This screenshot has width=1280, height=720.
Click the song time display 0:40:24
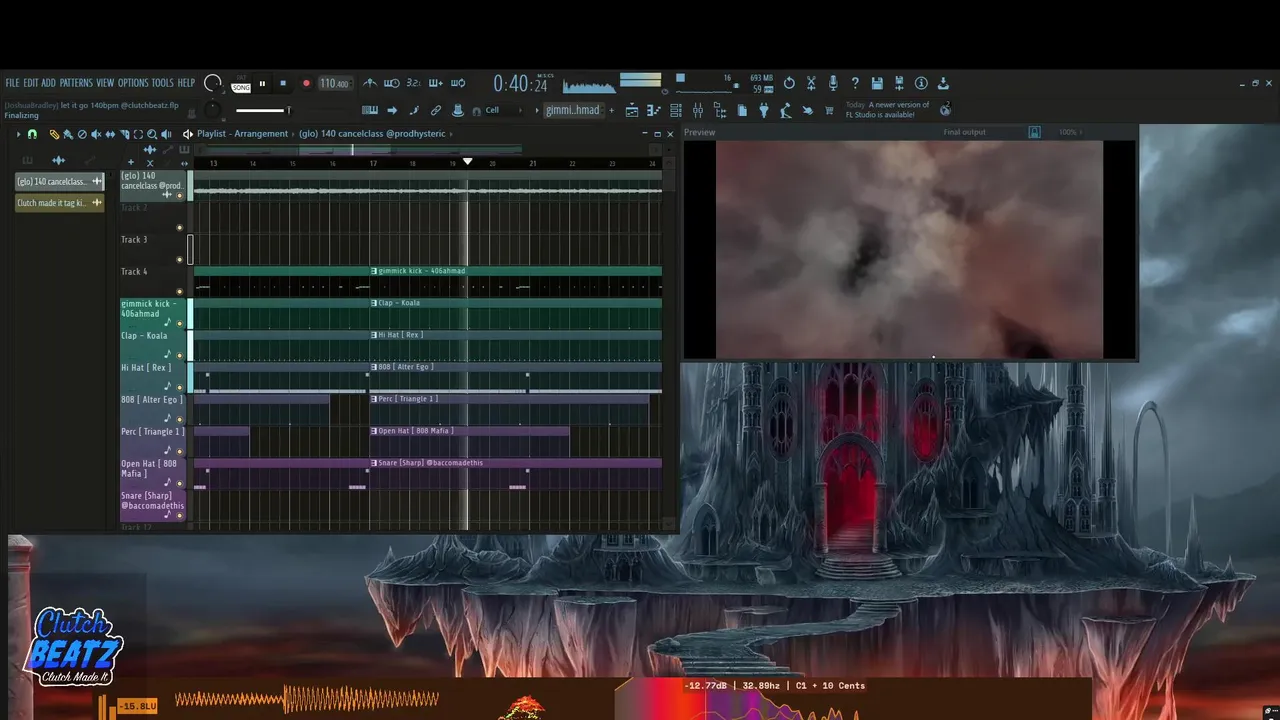pos(520,84)
